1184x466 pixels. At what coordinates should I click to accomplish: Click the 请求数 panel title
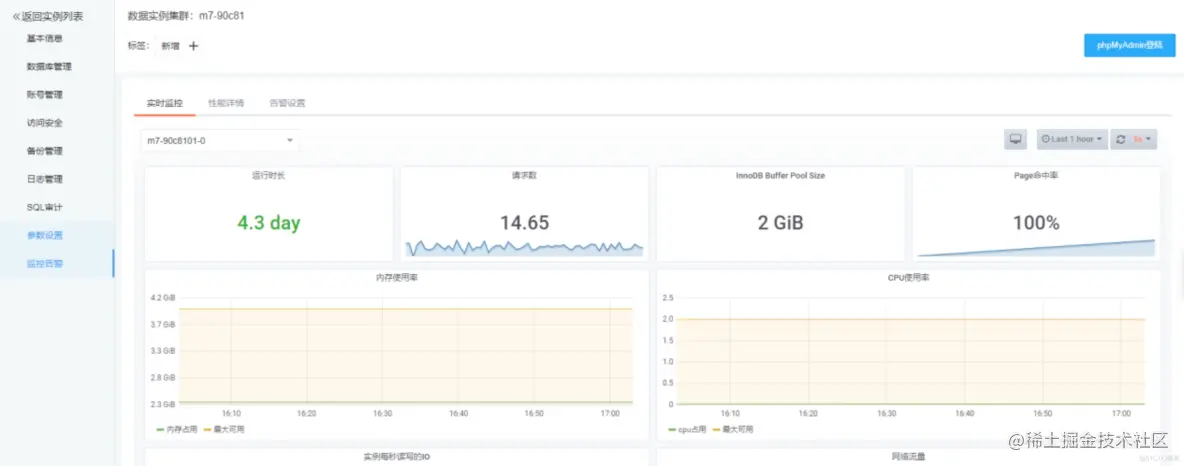(524, 175)
